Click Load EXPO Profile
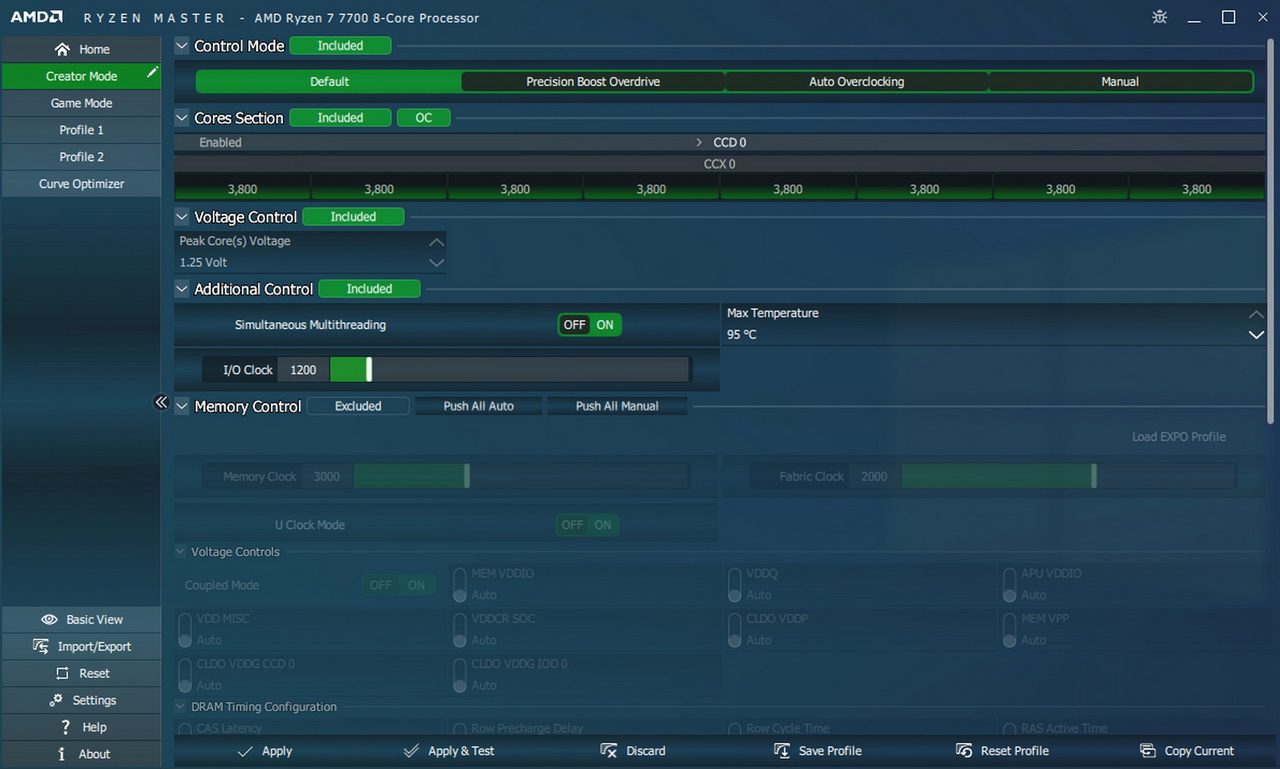This screenshot has width=1280, height=769. [1178, 437]
